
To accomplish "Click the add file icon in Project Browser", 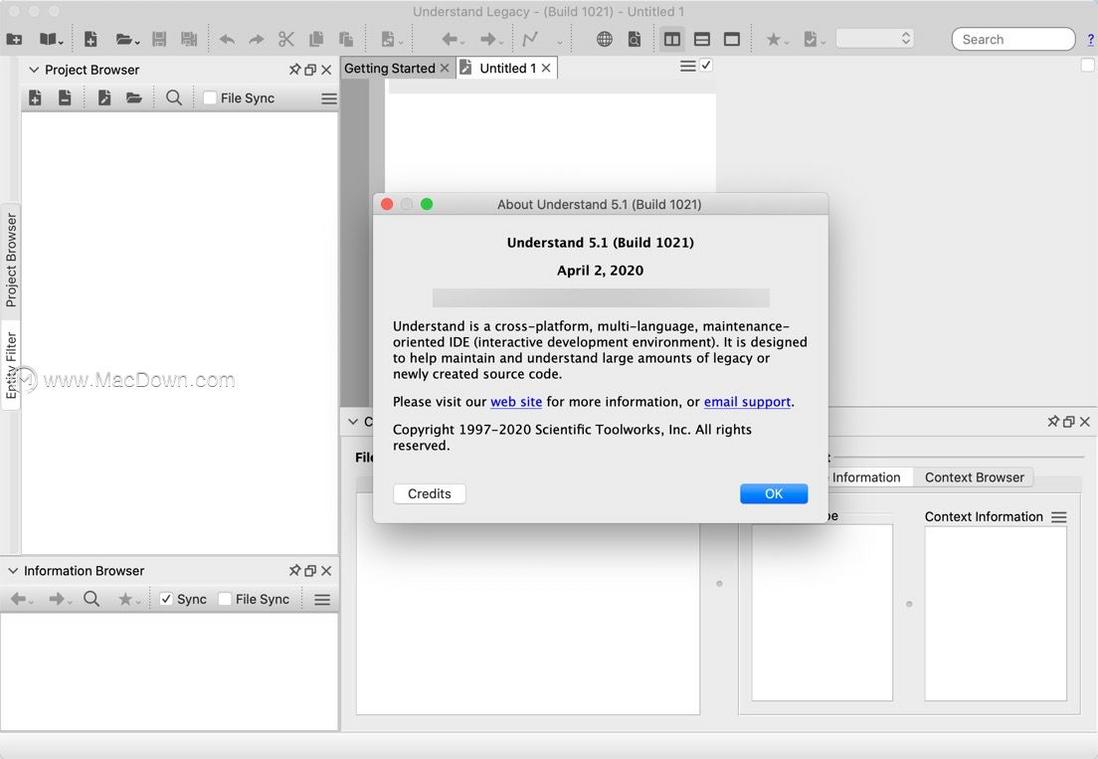I will tap(35, 98).
